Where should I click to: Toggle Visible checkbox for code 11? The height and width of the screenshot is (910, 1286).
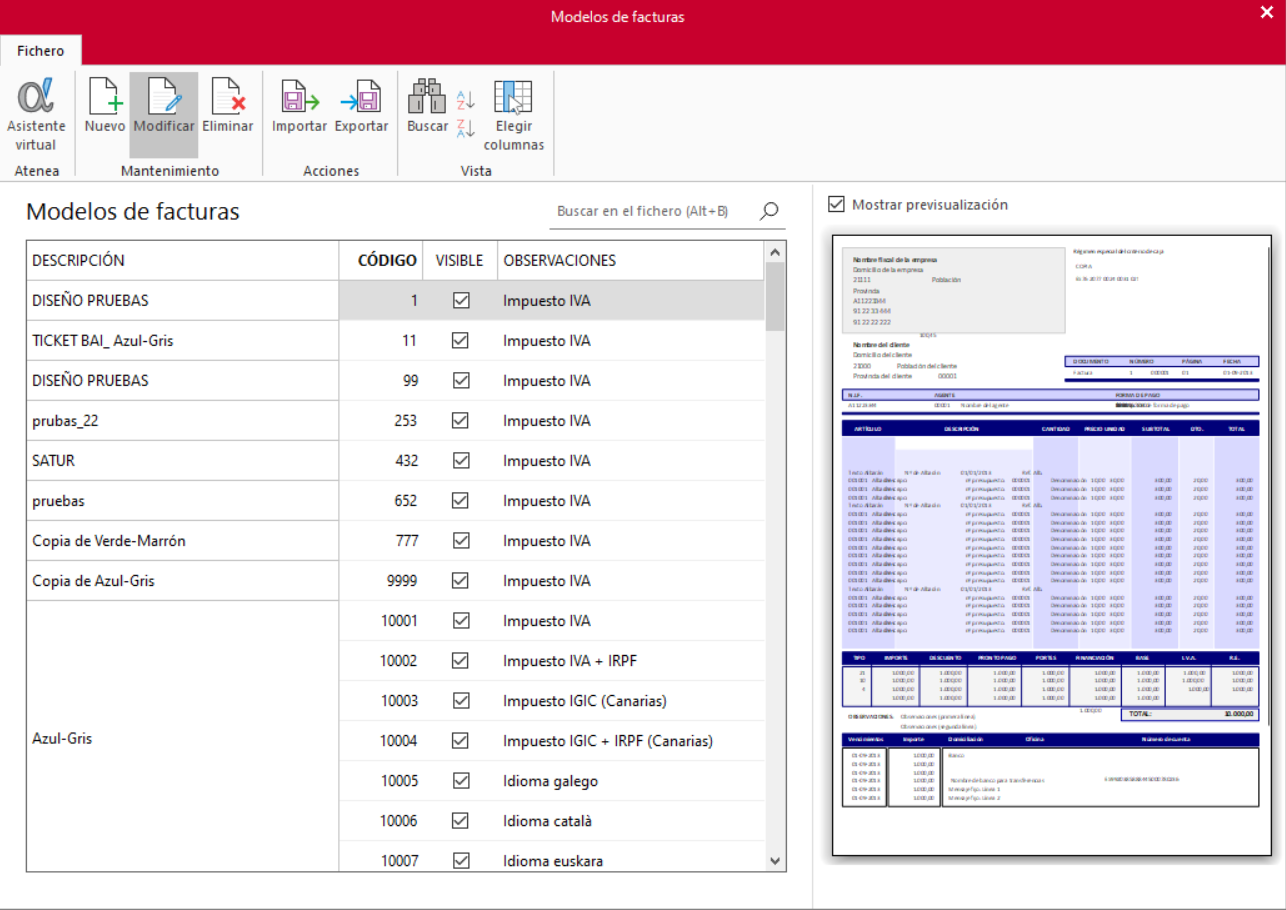[x=461, y=340]
